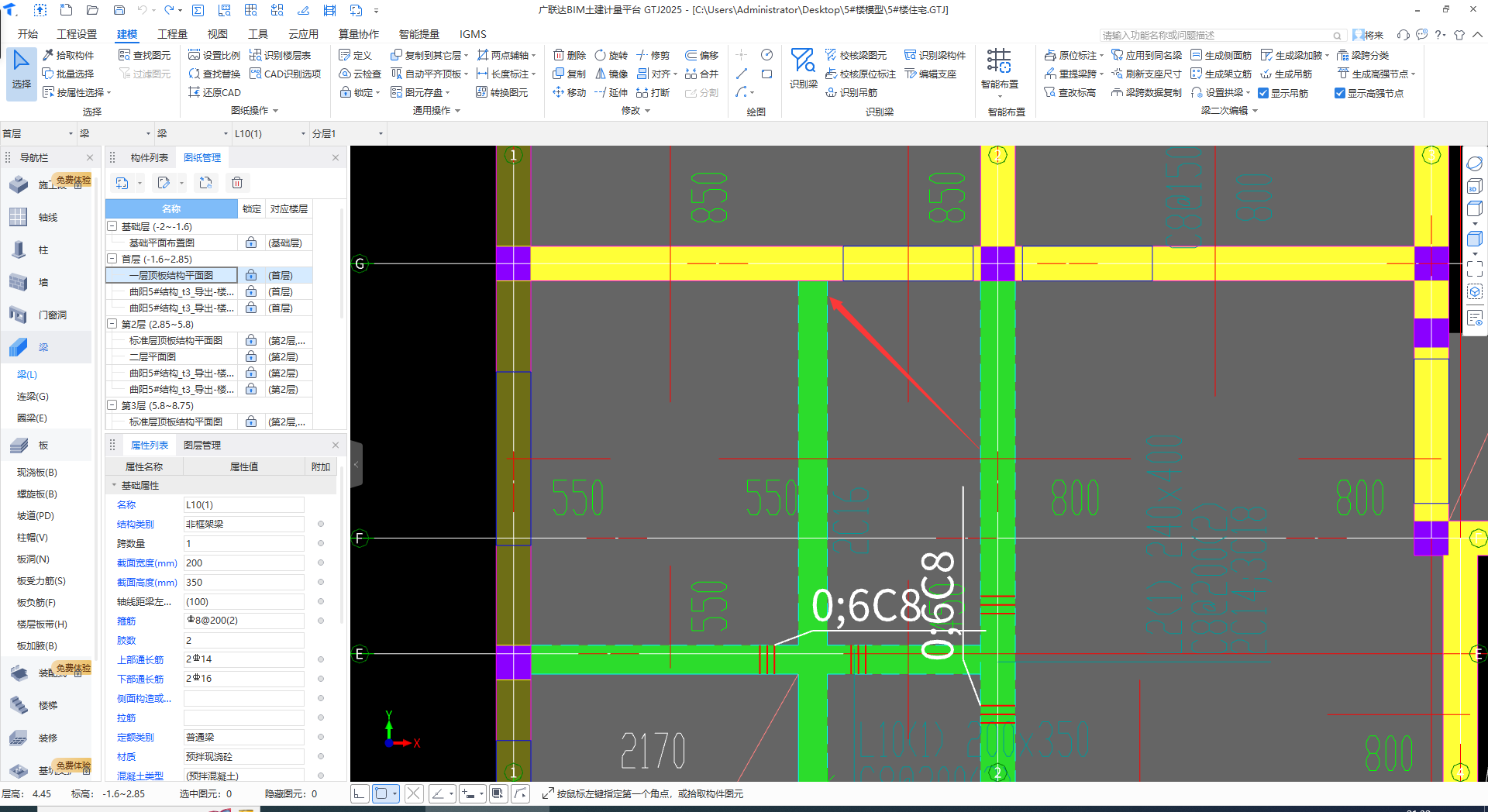Select 柱 column category in navigation

coord(43,249)
